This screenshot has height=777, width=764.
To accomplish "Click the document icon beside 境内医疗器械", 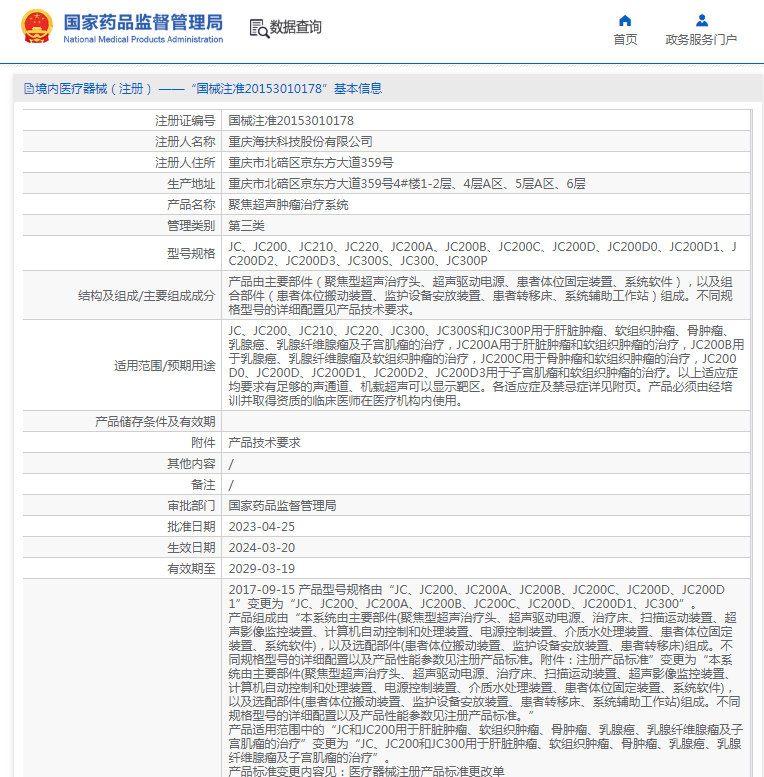I will point(27,89).
